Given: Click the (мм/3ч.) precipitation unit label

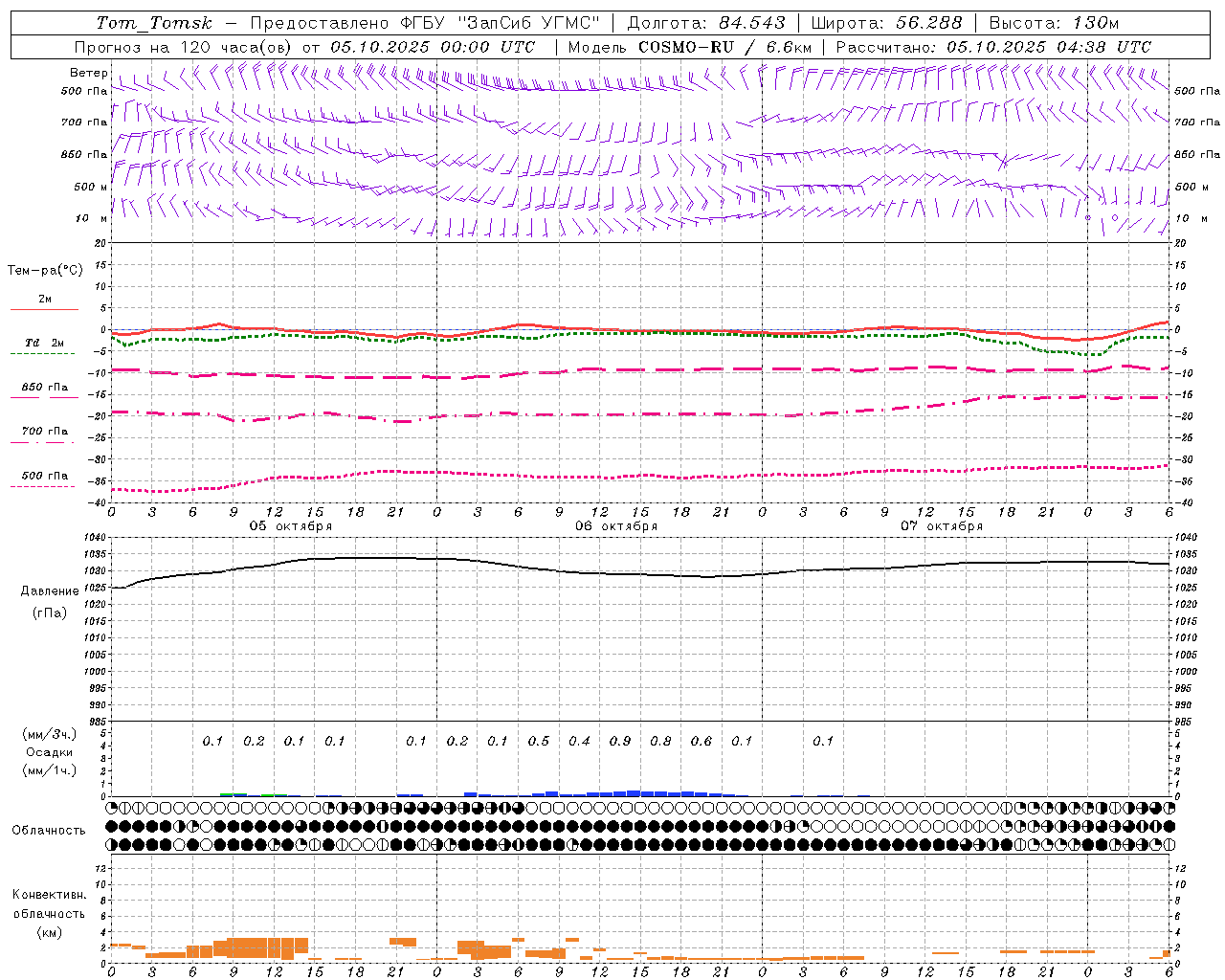Looking at the screenshot, I should pyautogui.click(x=50, y=734).
